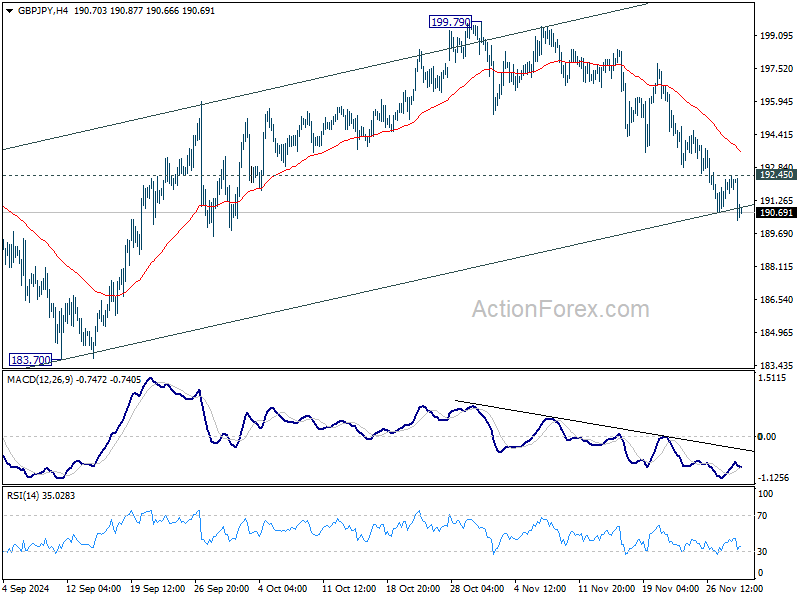Select the 4 Oct 04:00 time label
This screenshot has height=600, width=800.
[283, 589]
